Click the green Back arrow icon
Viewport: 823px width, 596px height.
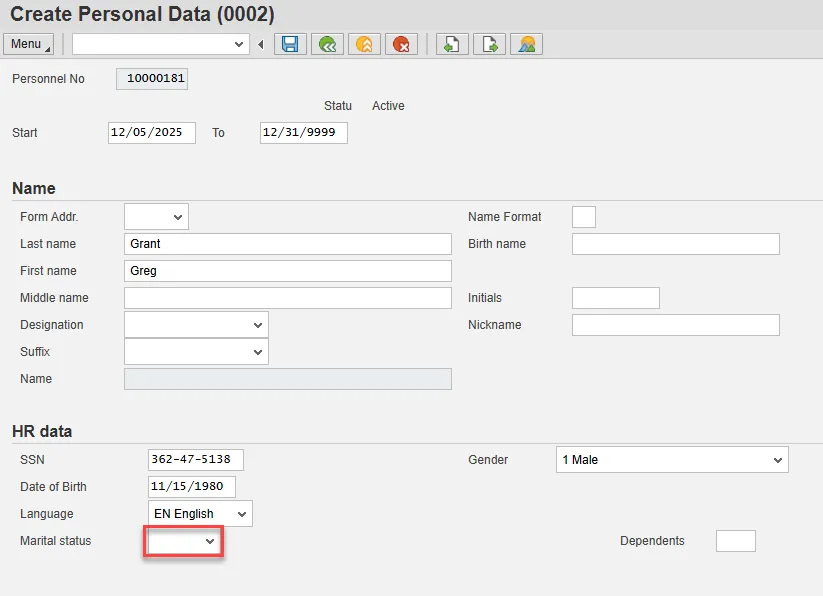coord(327,44)
